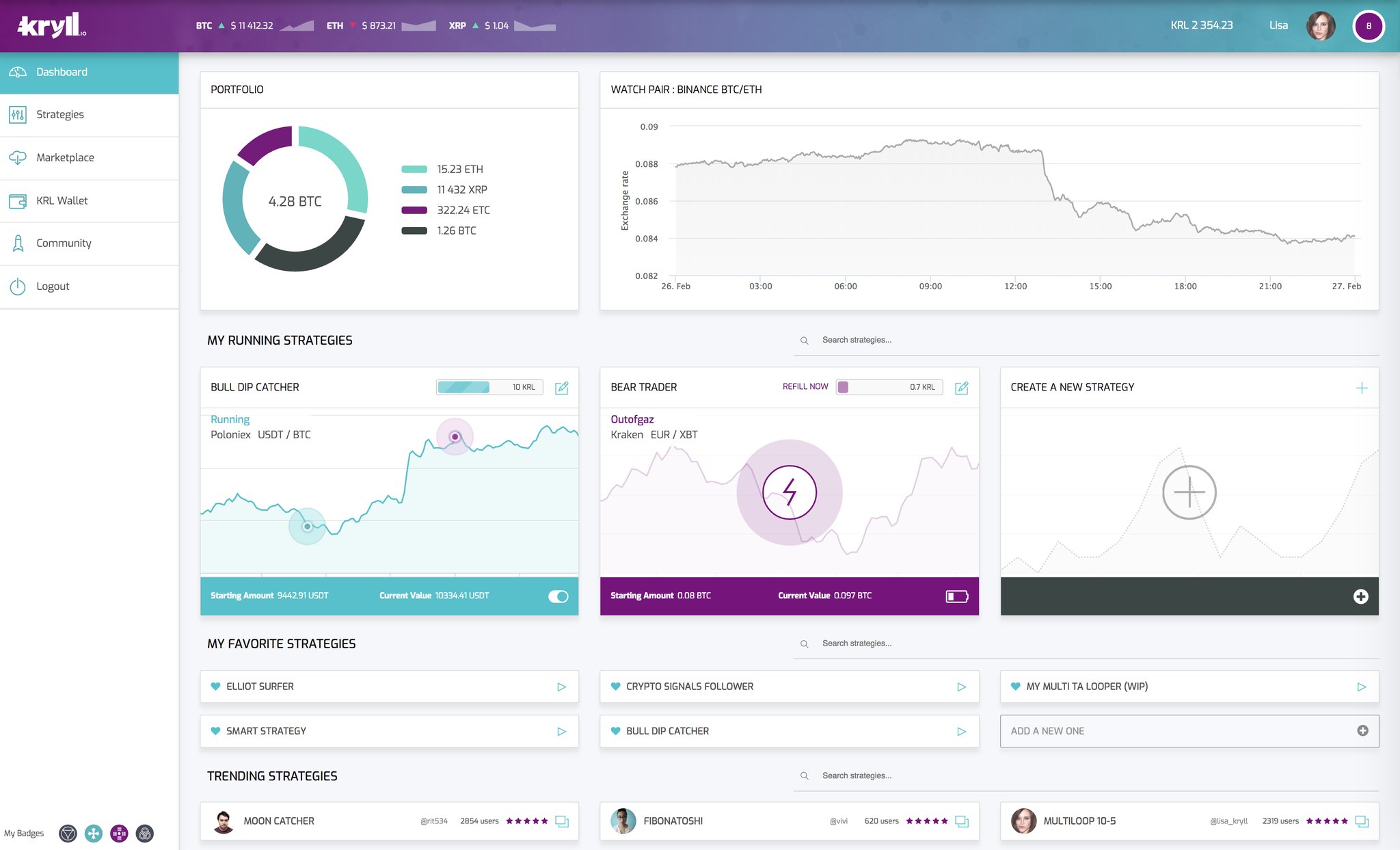Click the KRL 2 354.23 balance
The height and width of the screenshot is (850, 1400).
tap(1202, 25)
